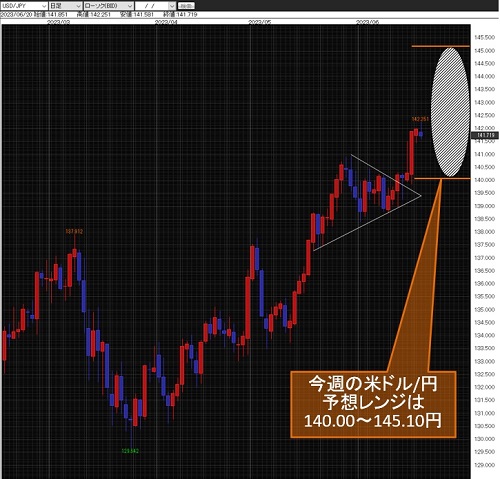Open the 日足 timeframe dropdown
The height and width of the screenshot is (479, 500).
pyautogui.click(x=65, y=6)
